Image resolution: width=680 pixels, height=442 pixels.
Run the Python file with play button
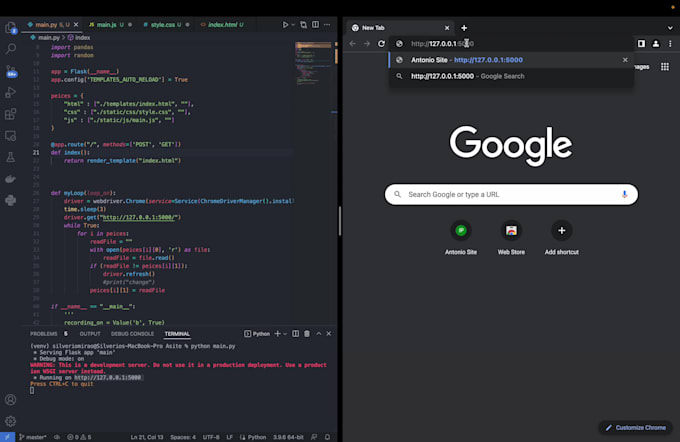click(285, 25)
